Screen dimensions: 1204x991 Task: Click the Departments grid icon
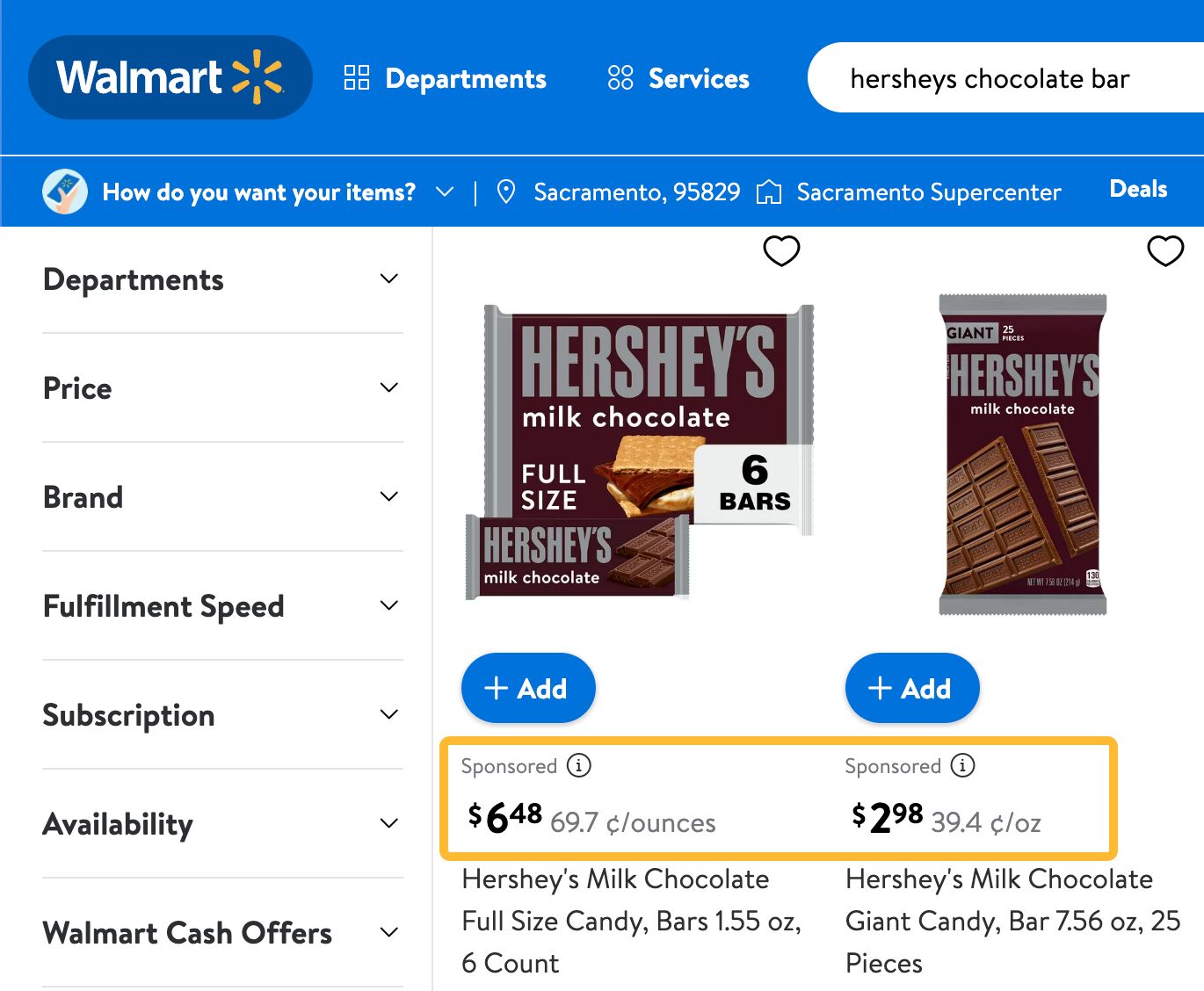[x=357, y=77]
